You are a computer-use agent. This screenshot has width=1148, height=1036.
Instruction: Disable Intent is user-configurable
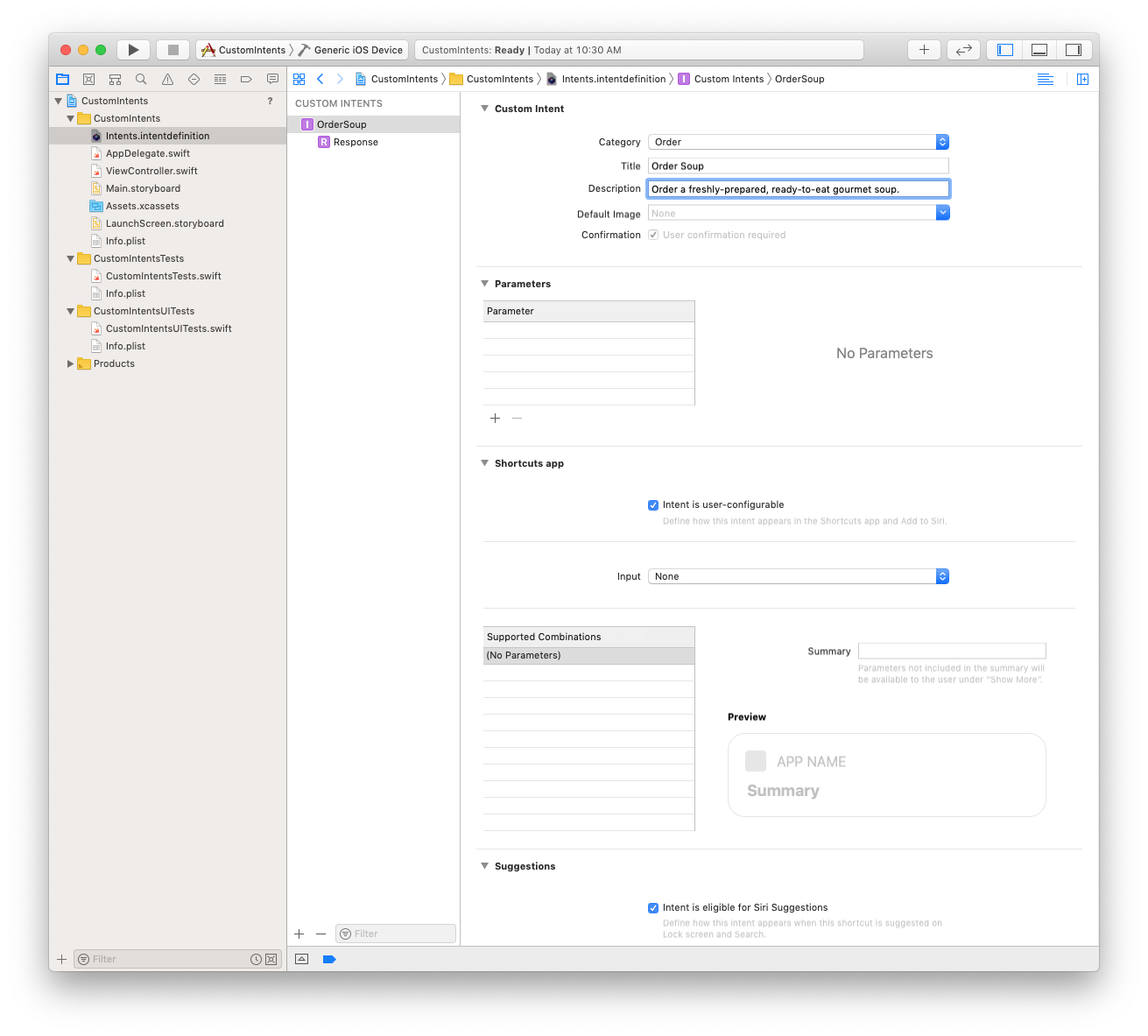click(x=653, y=504)
